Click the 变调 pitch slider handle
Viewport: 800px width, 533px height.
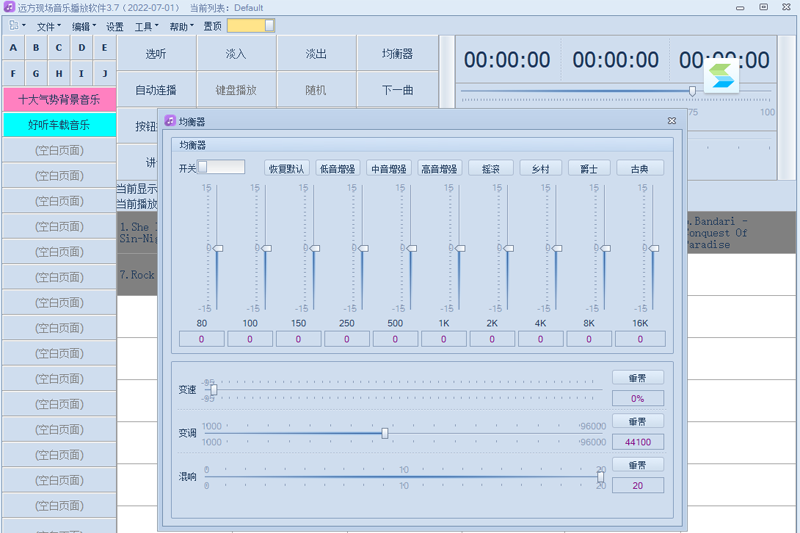pos(385,433)
